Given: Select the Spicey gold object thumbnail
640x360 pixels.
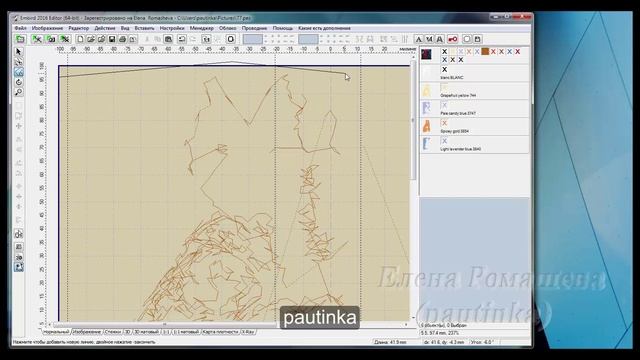Looking at the screenshot, I should 427,126.
